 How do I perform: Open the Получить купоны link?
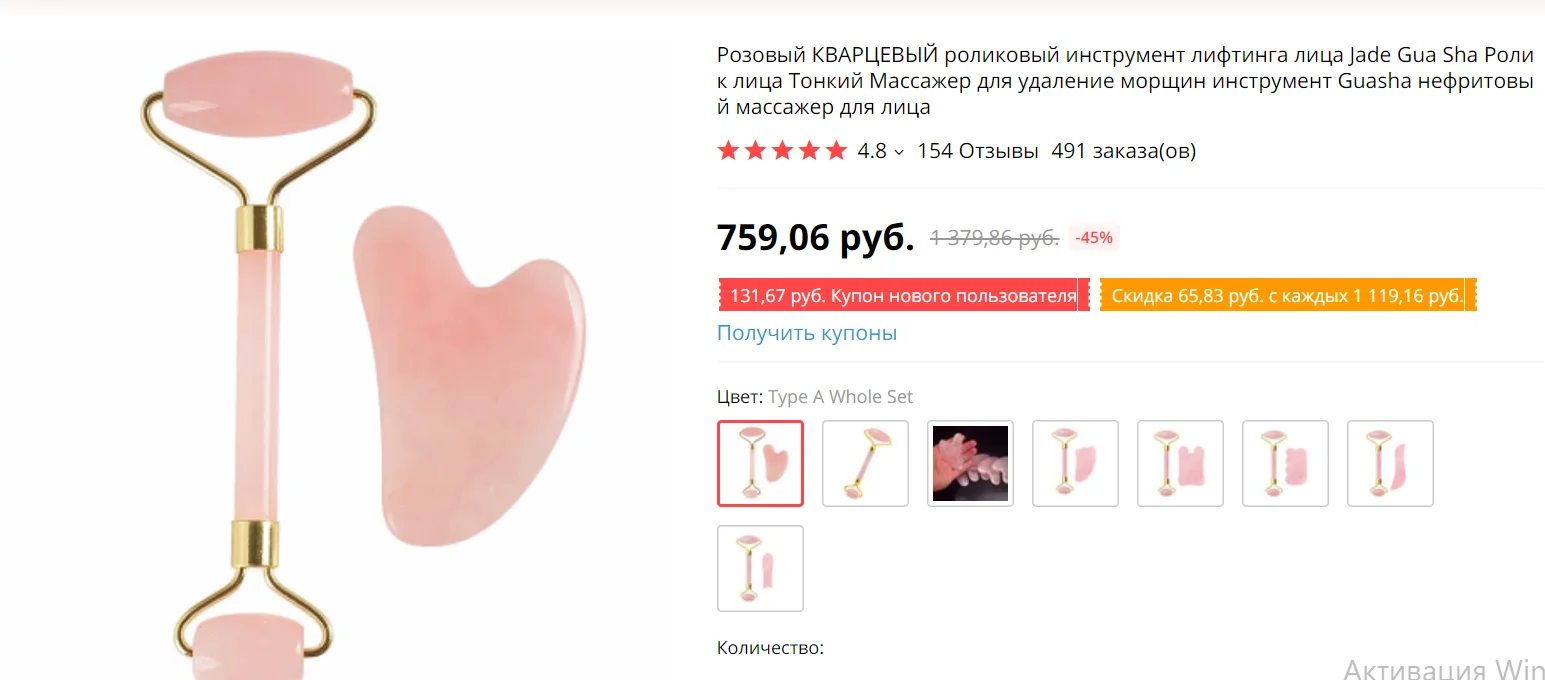[x=807, y=333]
